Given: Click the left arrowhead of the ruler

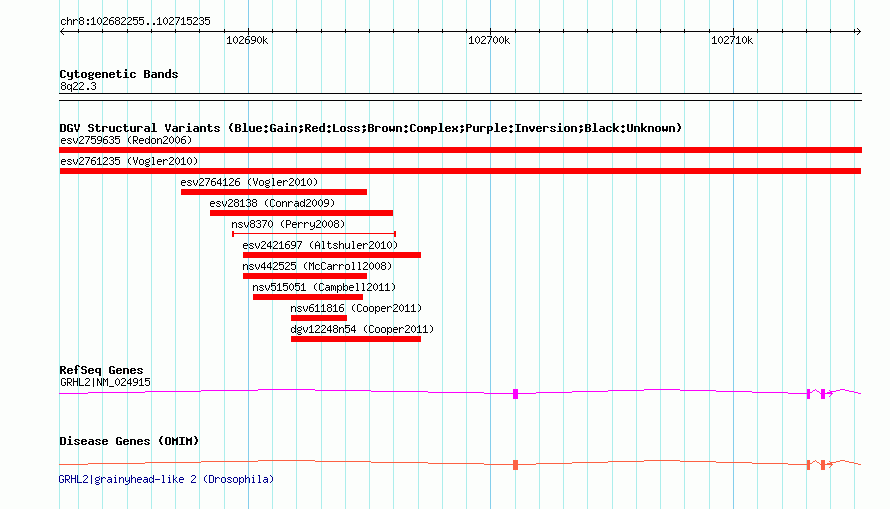Looking at the screenshot, I should click(x=62, y=31).
